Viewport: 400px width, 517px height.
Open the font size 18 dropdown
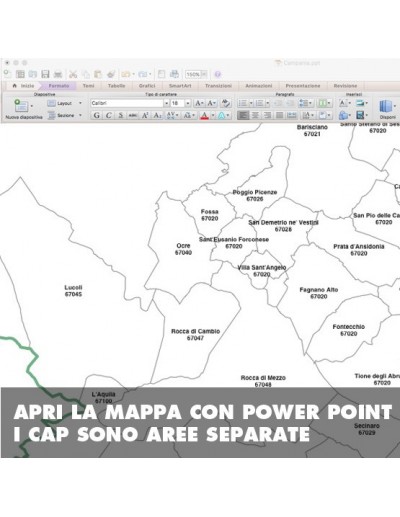pos(188,103)
